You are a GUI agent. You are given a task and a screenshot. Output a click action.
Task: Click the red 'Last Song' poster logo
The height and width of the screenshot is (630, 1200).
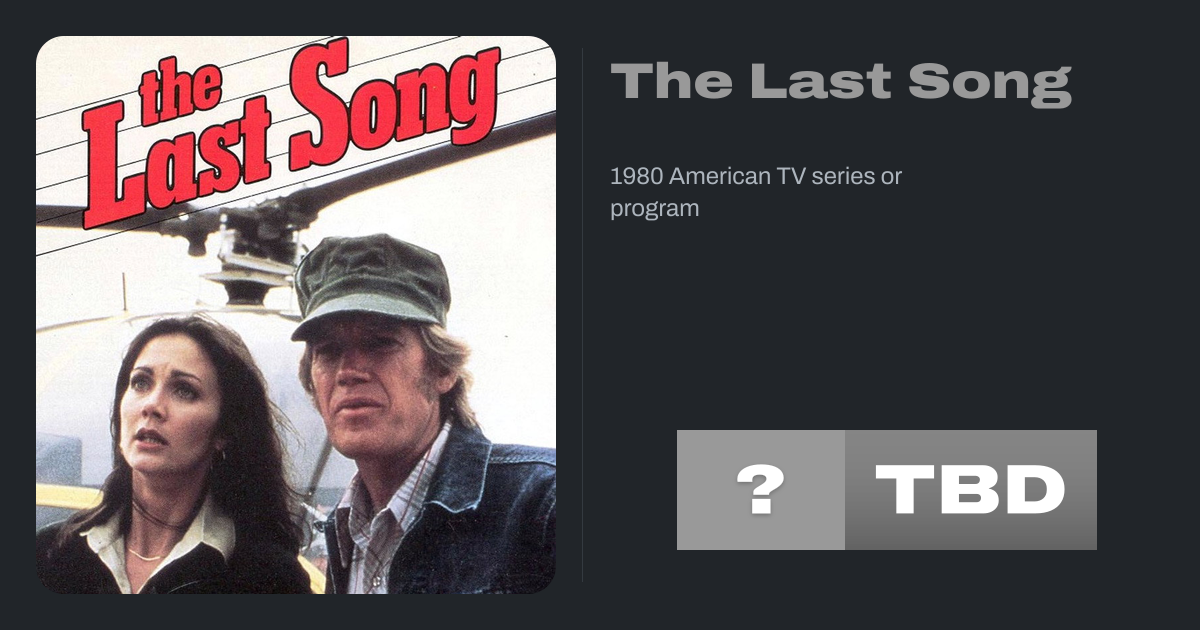pyautogui.click(x=300, y=130)
